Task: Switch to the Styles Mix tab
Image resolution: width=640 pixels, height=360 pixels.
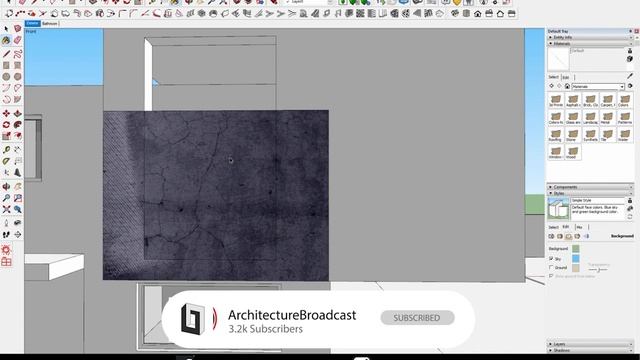Action: point(580,227)
